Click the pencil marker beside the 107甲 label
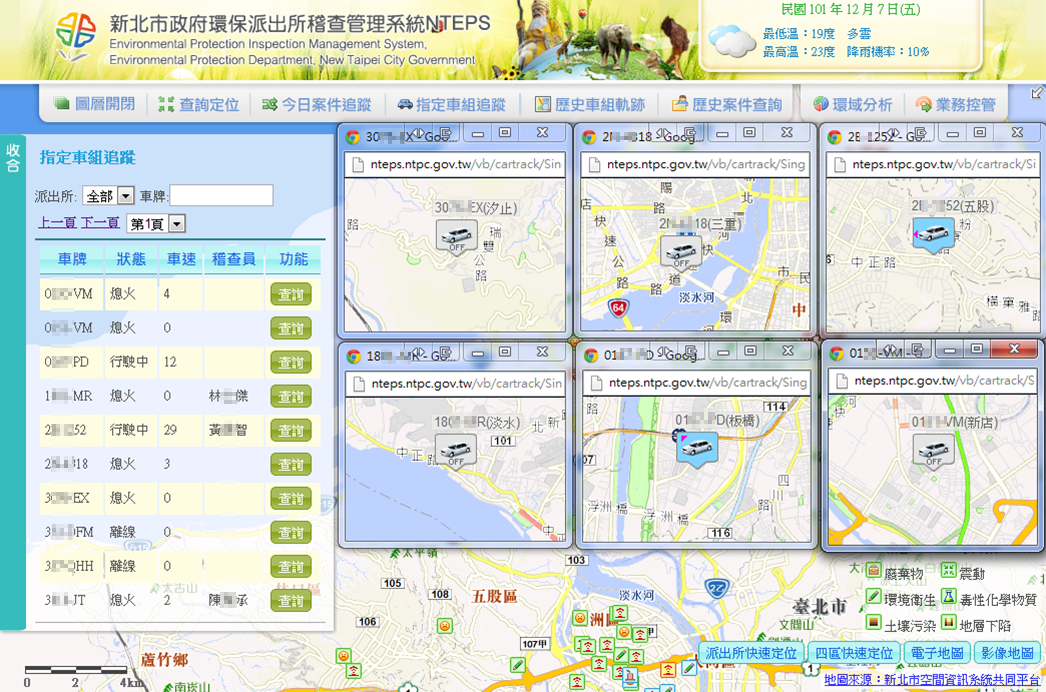 point(517,664)
